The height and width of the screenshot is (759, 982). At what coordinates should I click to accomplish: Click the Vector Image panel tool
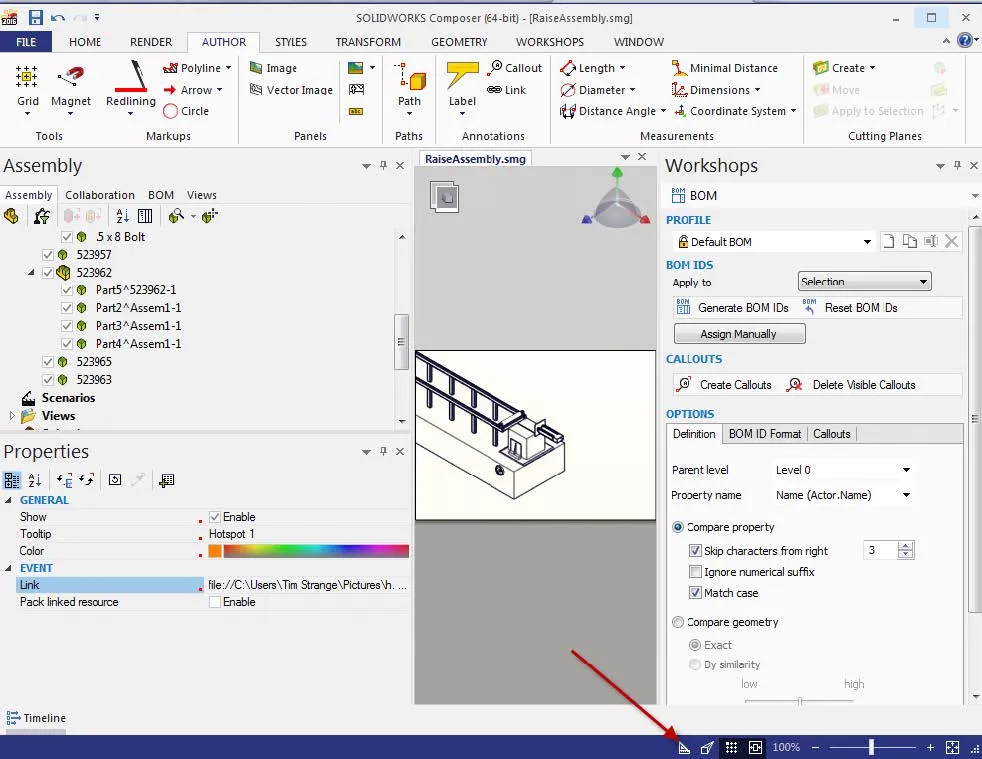(x=291, y=90)
